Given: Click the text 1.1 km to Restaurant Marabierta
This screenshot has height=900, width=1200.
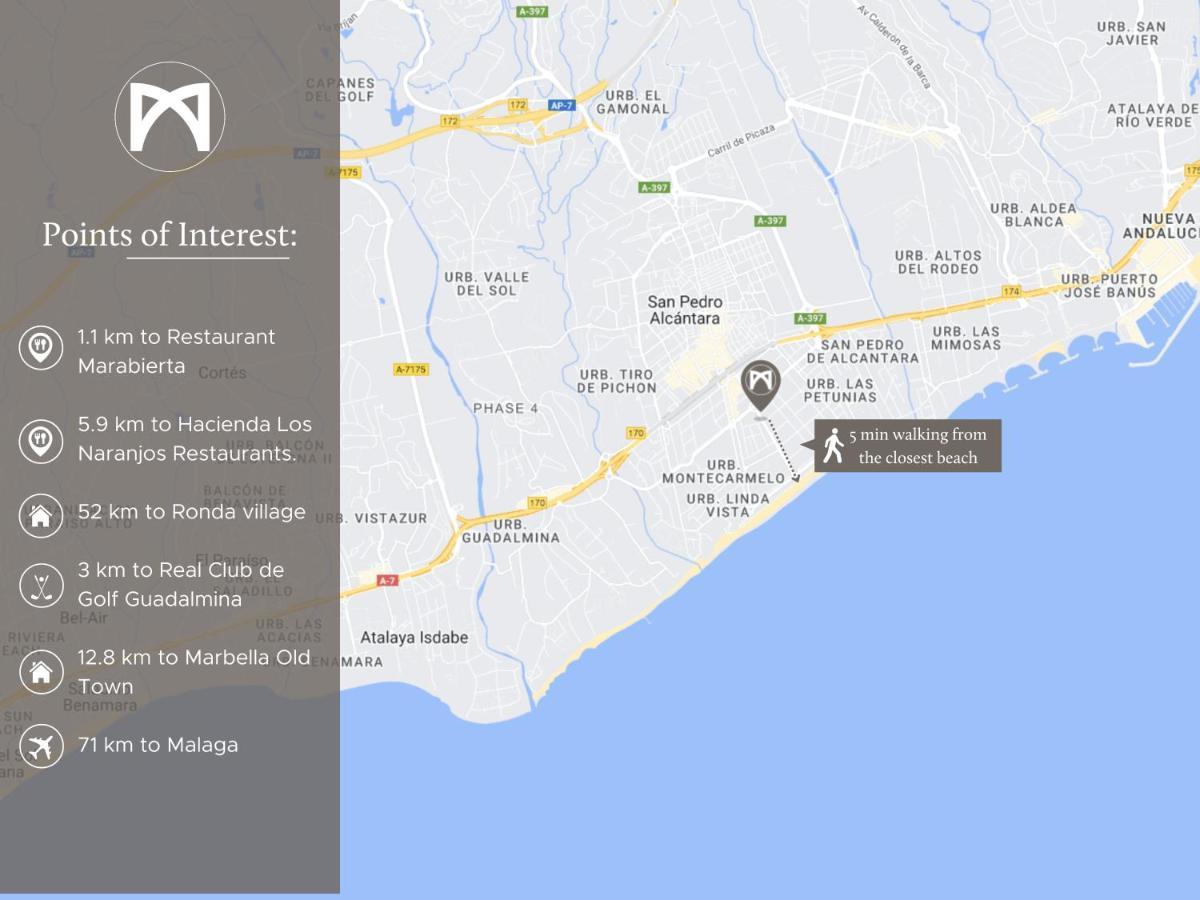Looking at the screenshot, I should coord(177,351).
